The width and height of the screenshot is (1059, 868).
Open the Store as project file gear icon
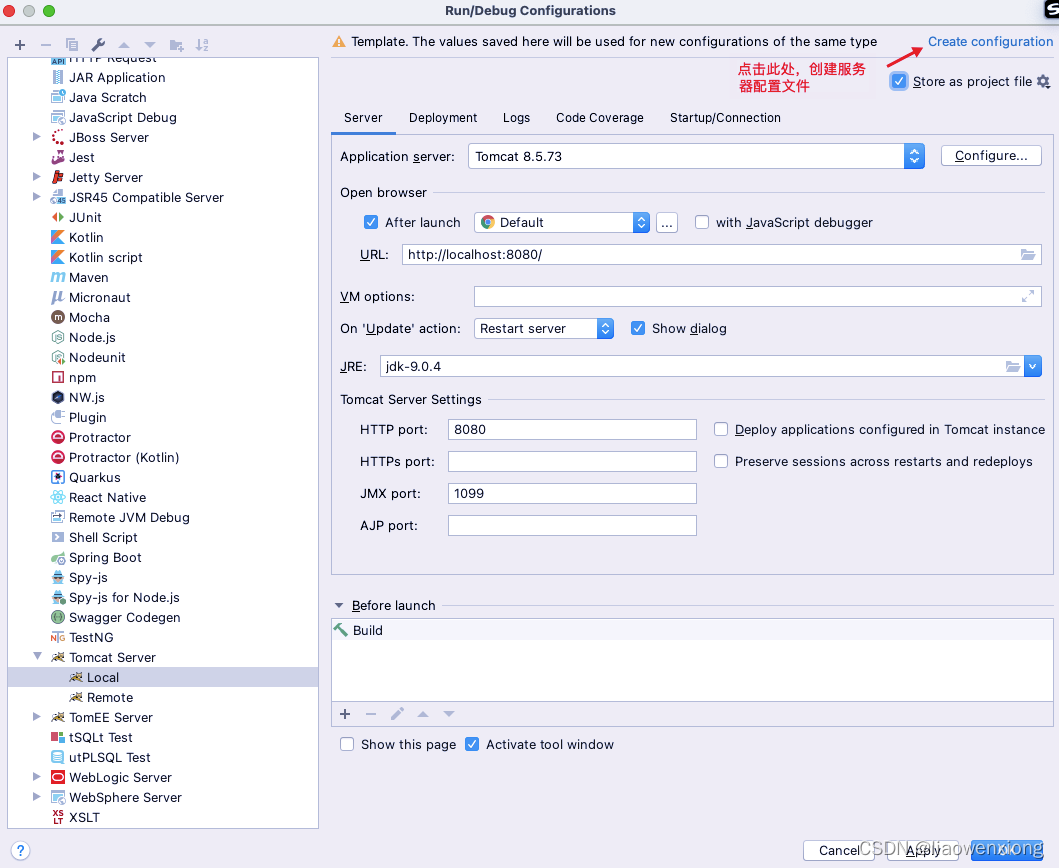[x=1043, y=82]
